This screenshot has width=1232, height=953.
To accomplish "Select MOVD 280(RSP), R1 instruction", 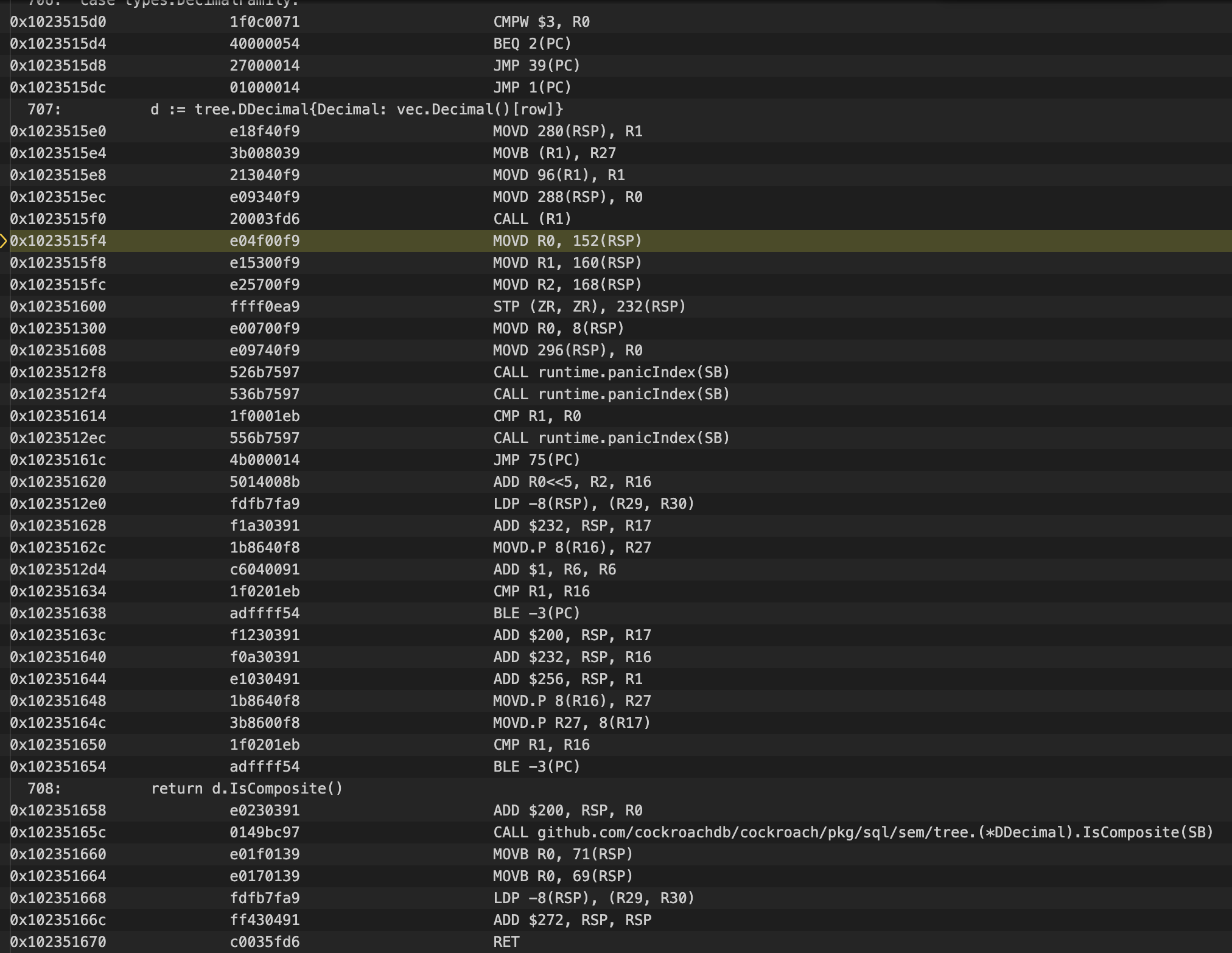I will [567, 131].
